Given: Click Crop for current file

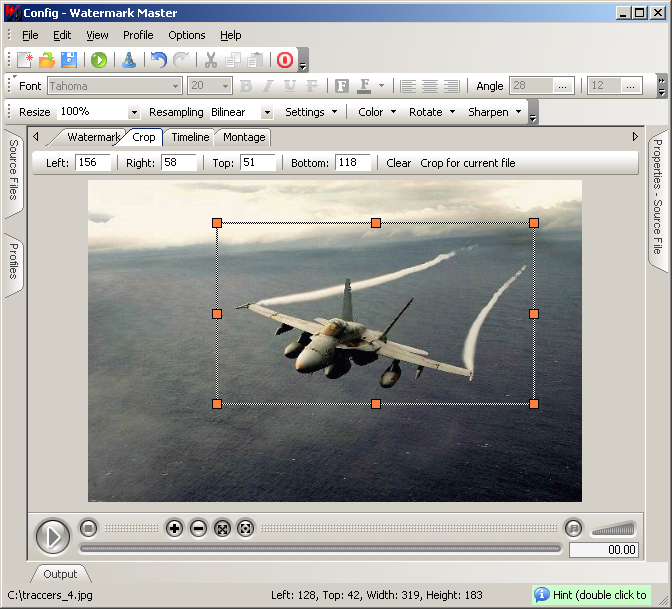Looking at the screenshot, I should point(468,163).
